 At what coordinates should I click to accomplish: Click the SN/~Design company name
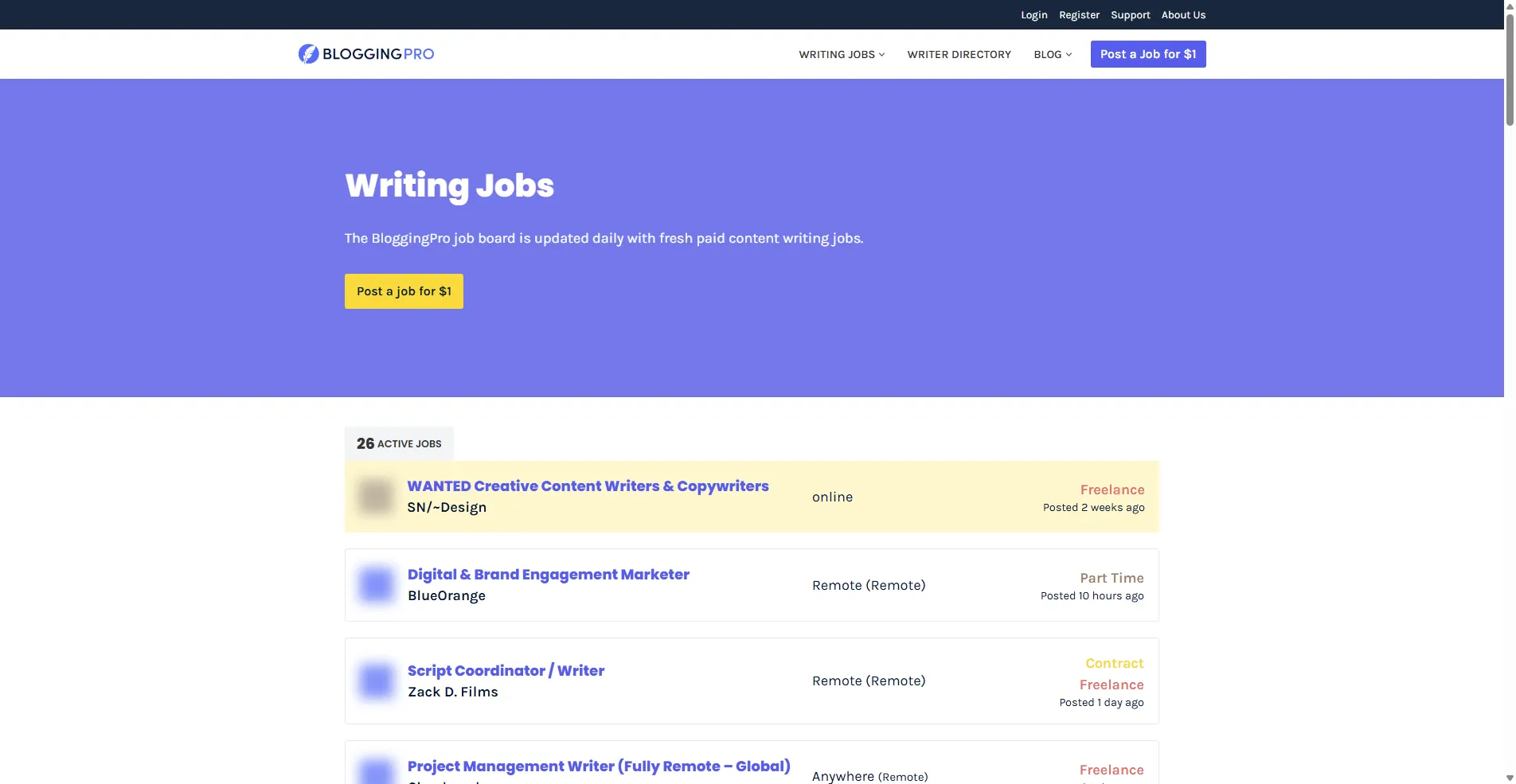point(447,507)
